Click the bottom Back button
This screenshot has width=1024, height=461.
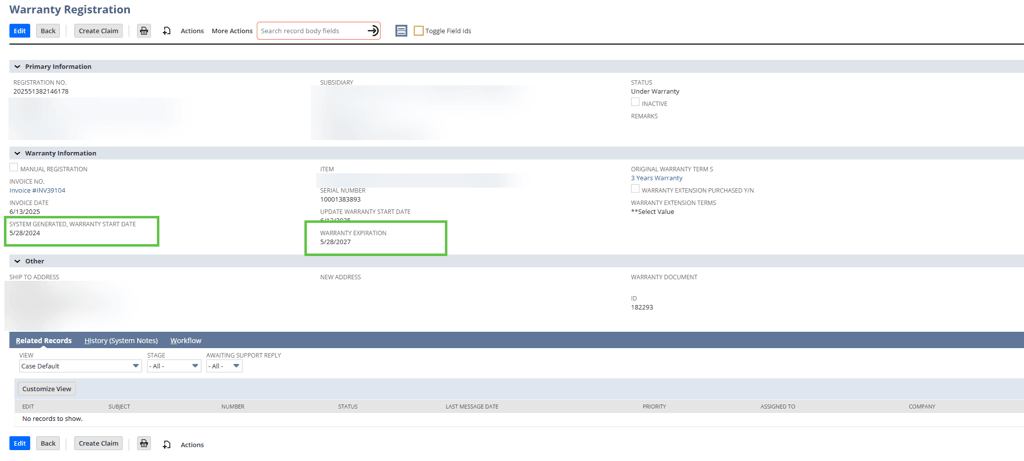[x=48, y=443]
